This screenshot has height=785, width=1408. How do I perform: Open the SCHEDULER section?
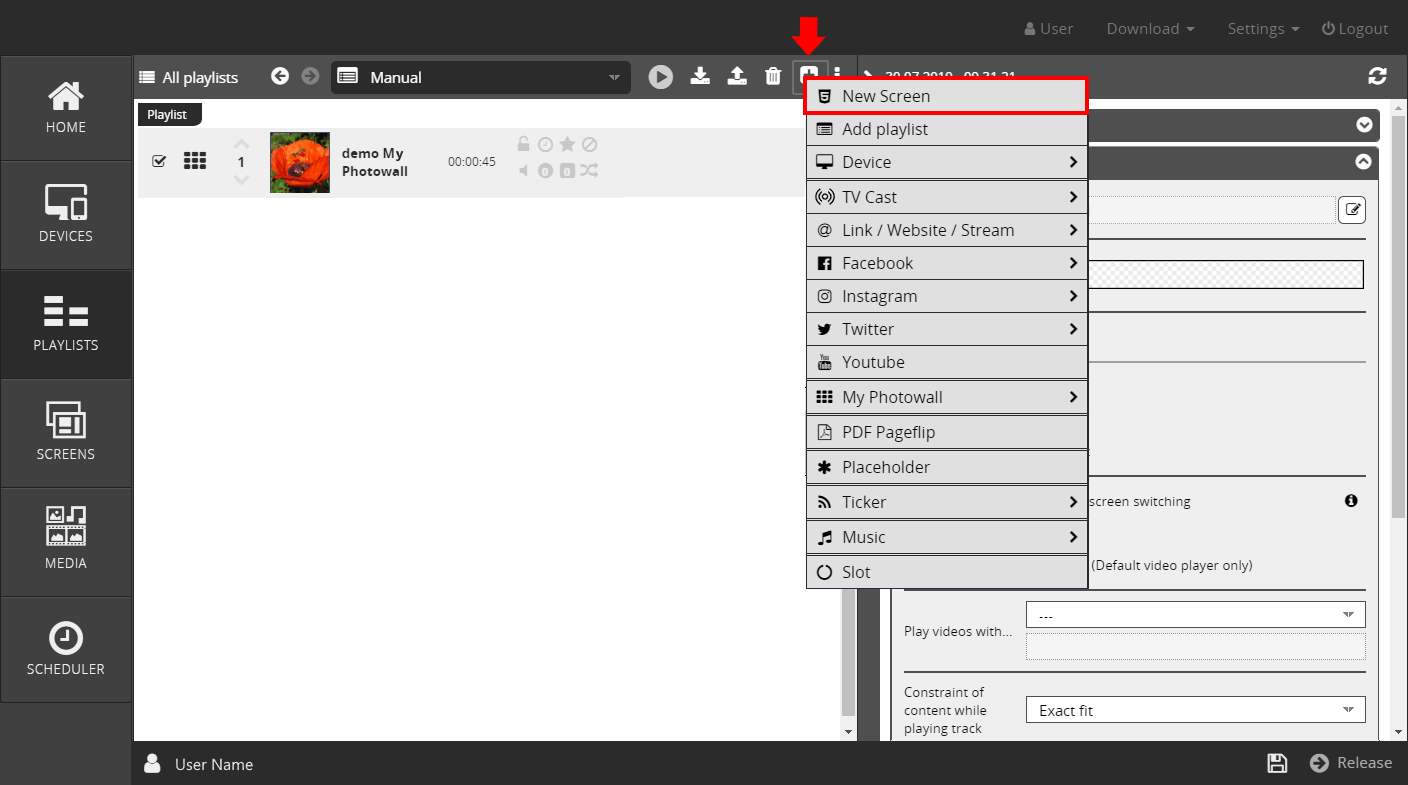point(66,650)
